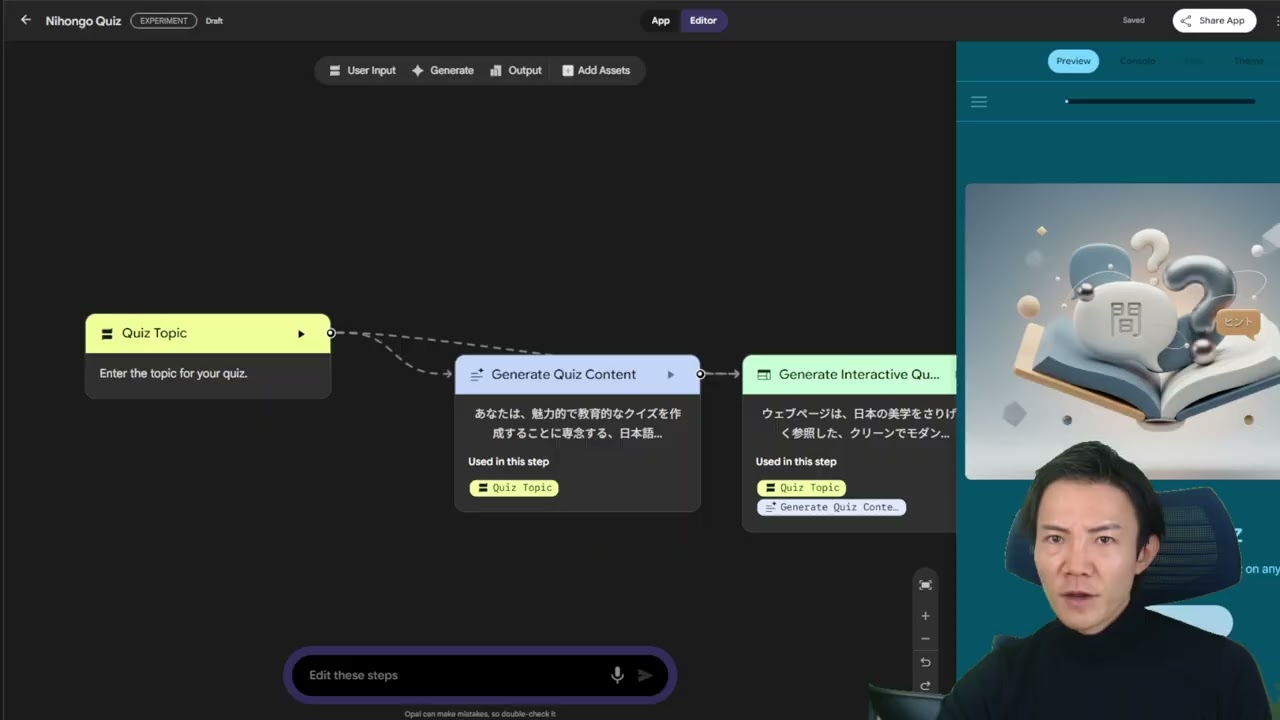The image size is (1280, 720).
Task: Select the Quiz Topic node header
Action: [207, 333]
